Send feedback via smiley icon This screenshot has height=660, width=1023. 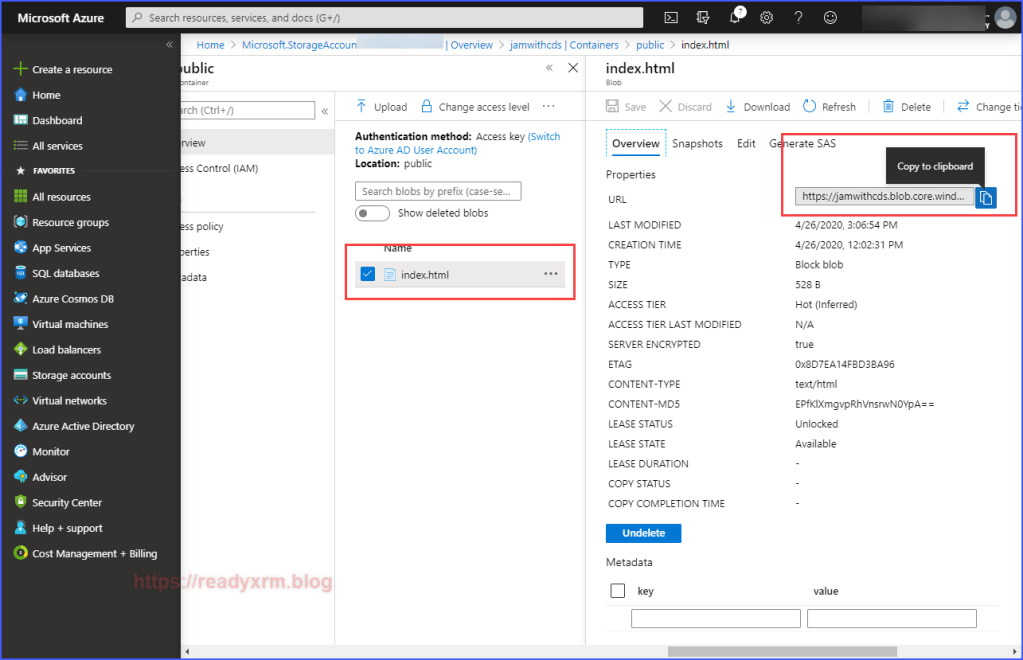tap(830, 18)
